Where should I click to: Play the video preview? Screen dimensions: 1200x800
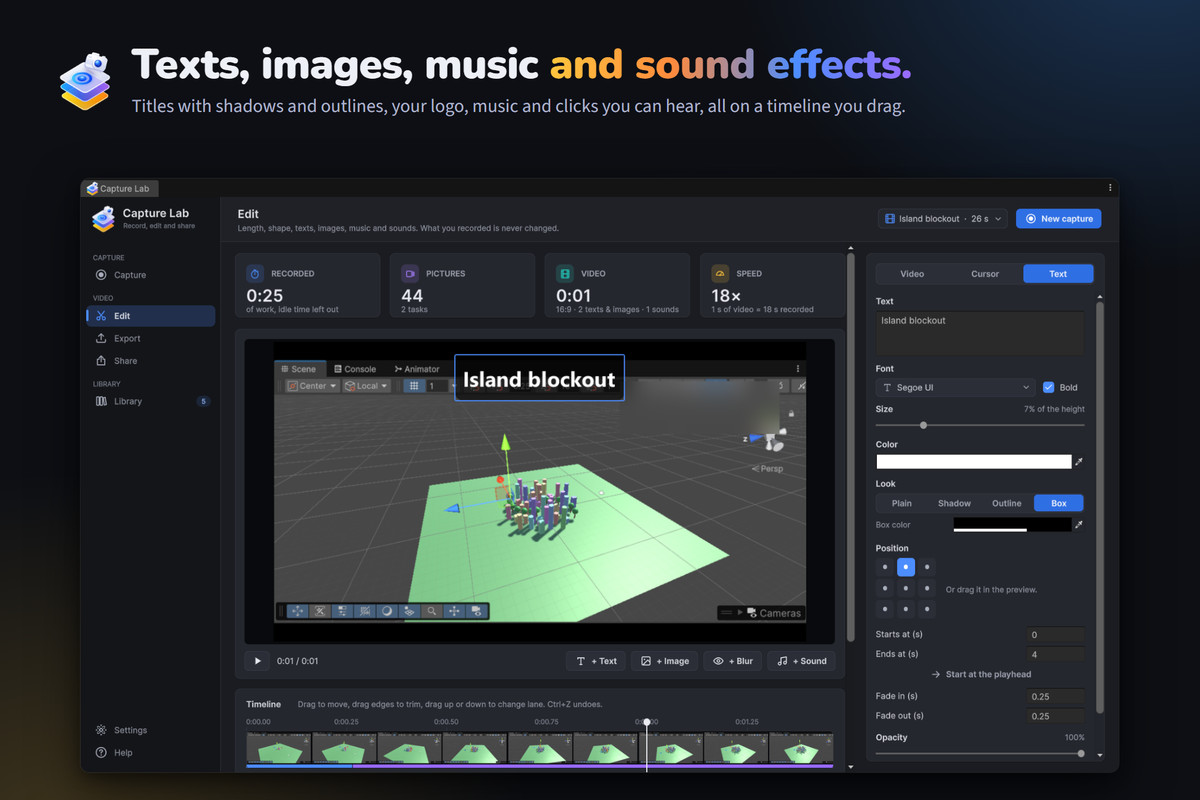click(257, 661)
